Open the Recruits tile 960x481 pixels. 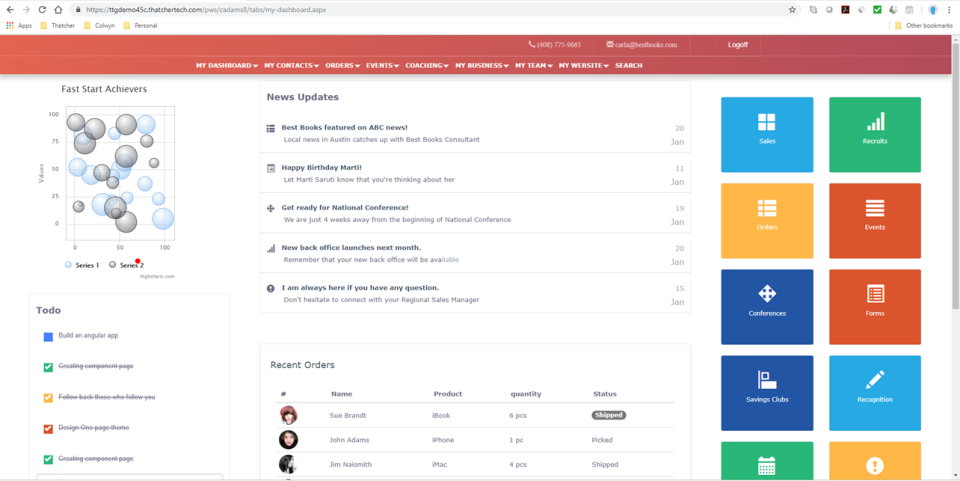[875, 135]
